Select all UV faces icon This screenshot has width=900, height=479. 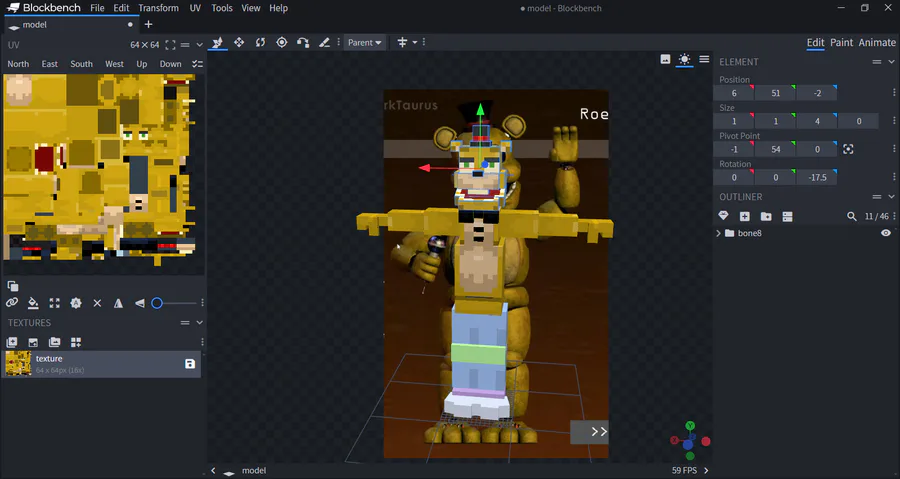[197, 64]
